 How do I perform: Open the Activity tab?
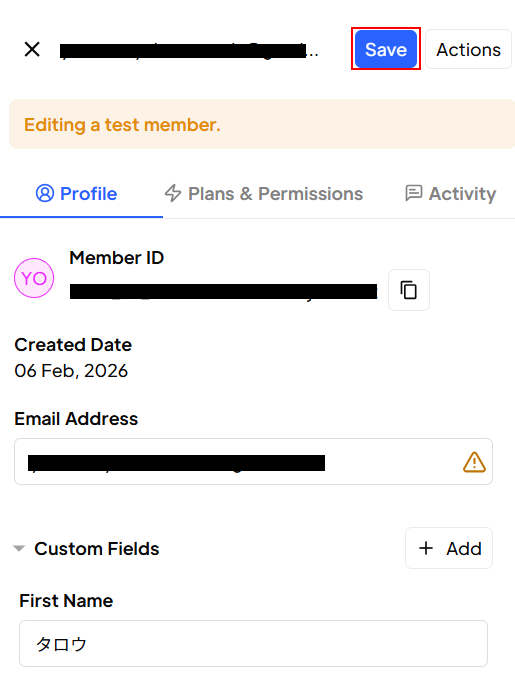tap(450, 193)
